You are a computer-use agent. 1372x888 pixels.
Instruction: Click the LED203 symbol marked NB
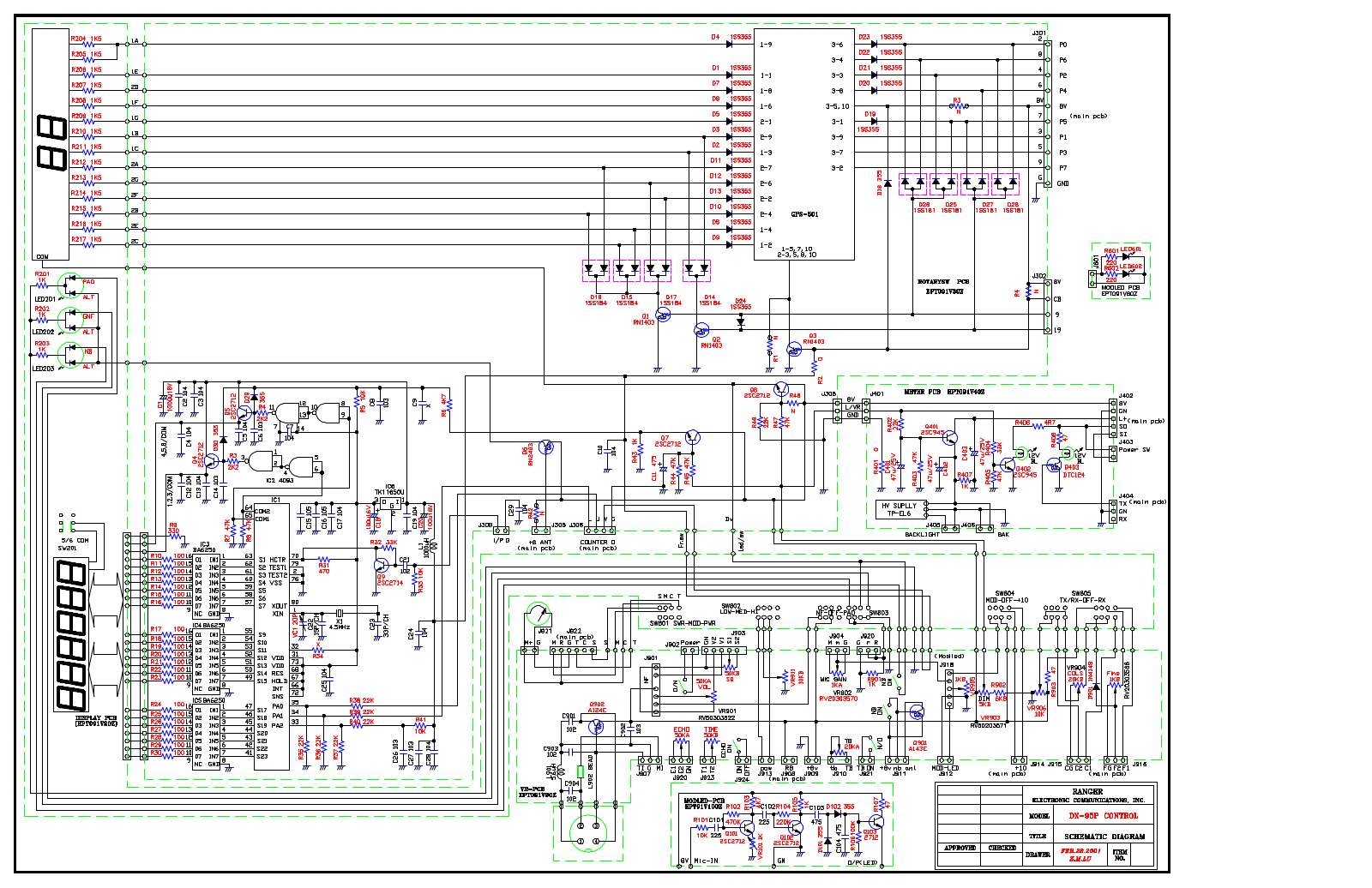click(69, 356)
